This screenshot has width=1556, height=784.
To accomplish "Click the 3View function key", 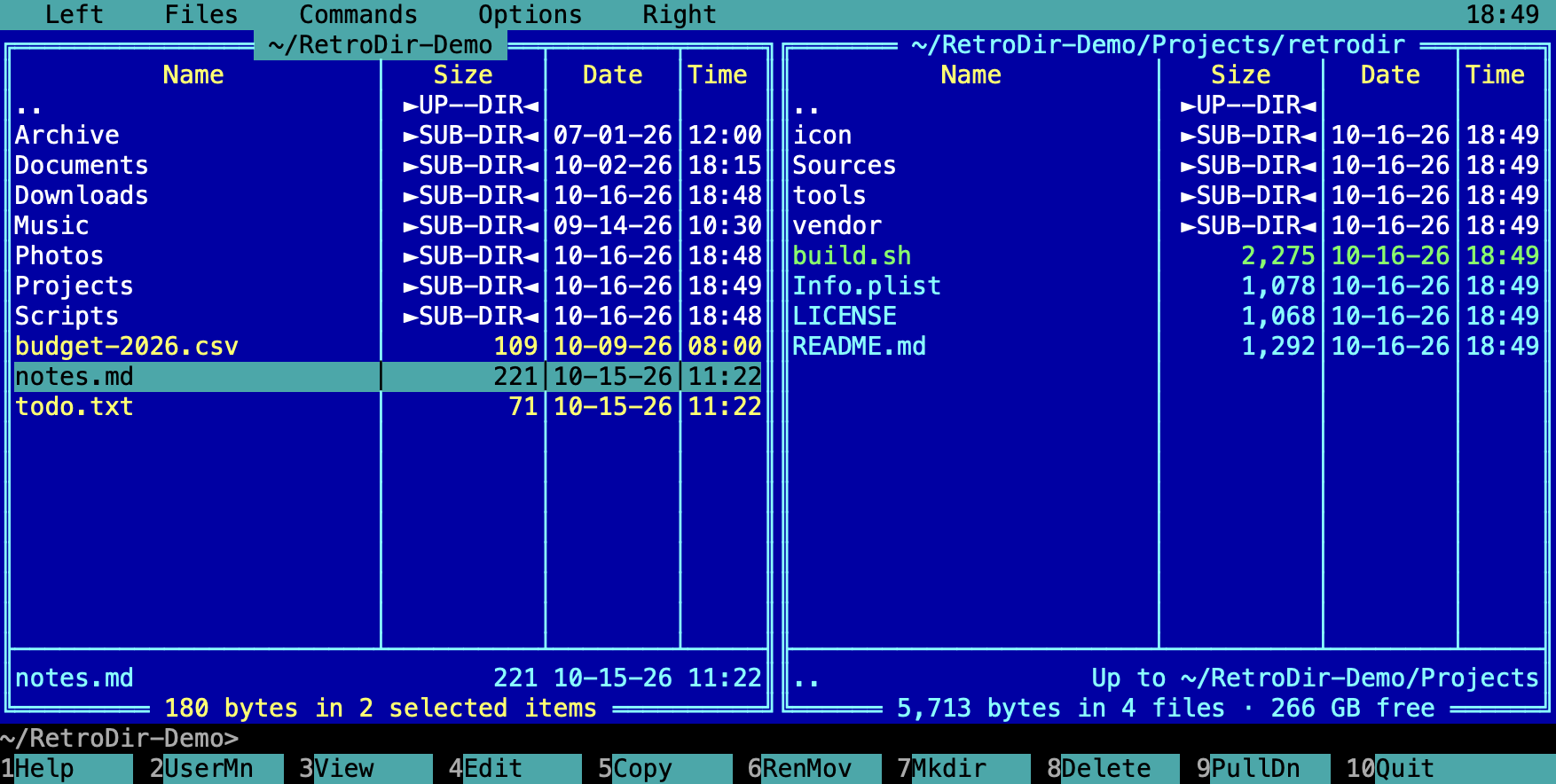I will coord(365,768).
